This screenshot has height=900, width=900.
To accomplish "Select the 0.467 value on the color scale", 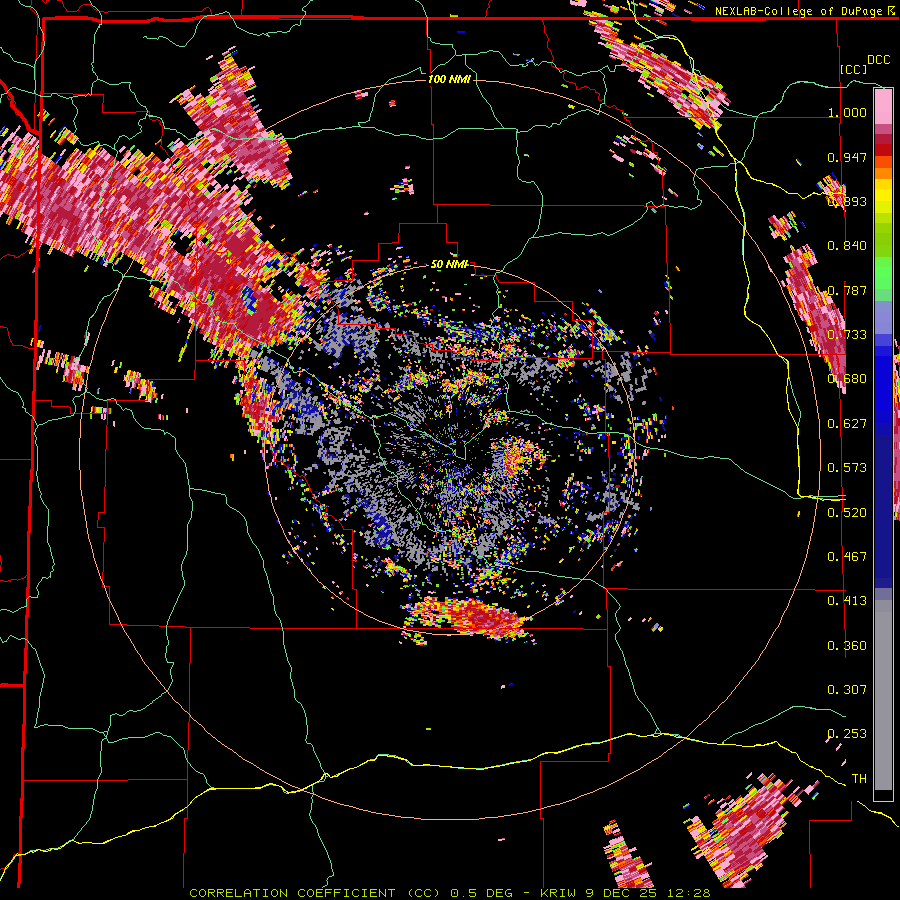I will 847,556.
